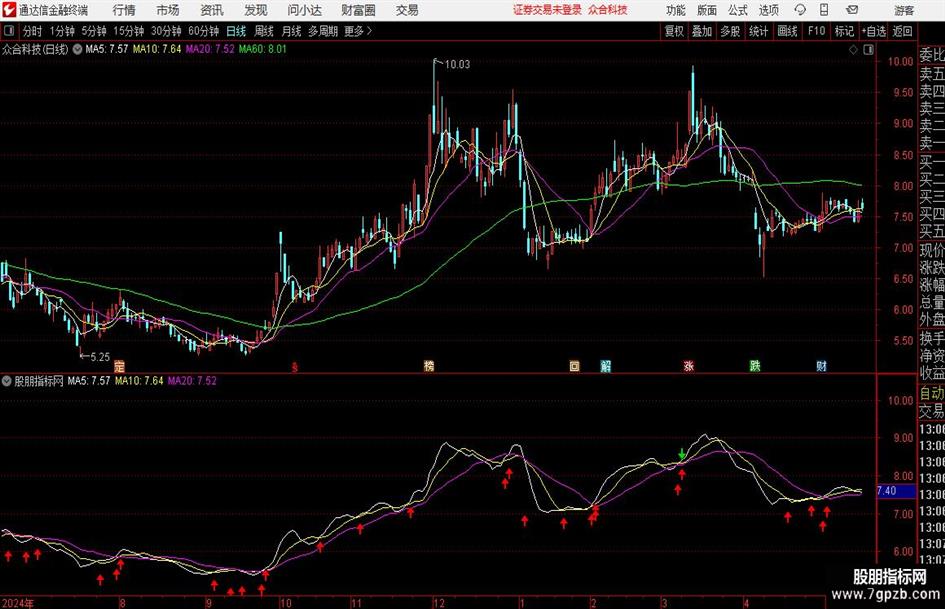Click the 涨 event marker
The height and width of the screenshot is (609, 945).
point(688,366)
